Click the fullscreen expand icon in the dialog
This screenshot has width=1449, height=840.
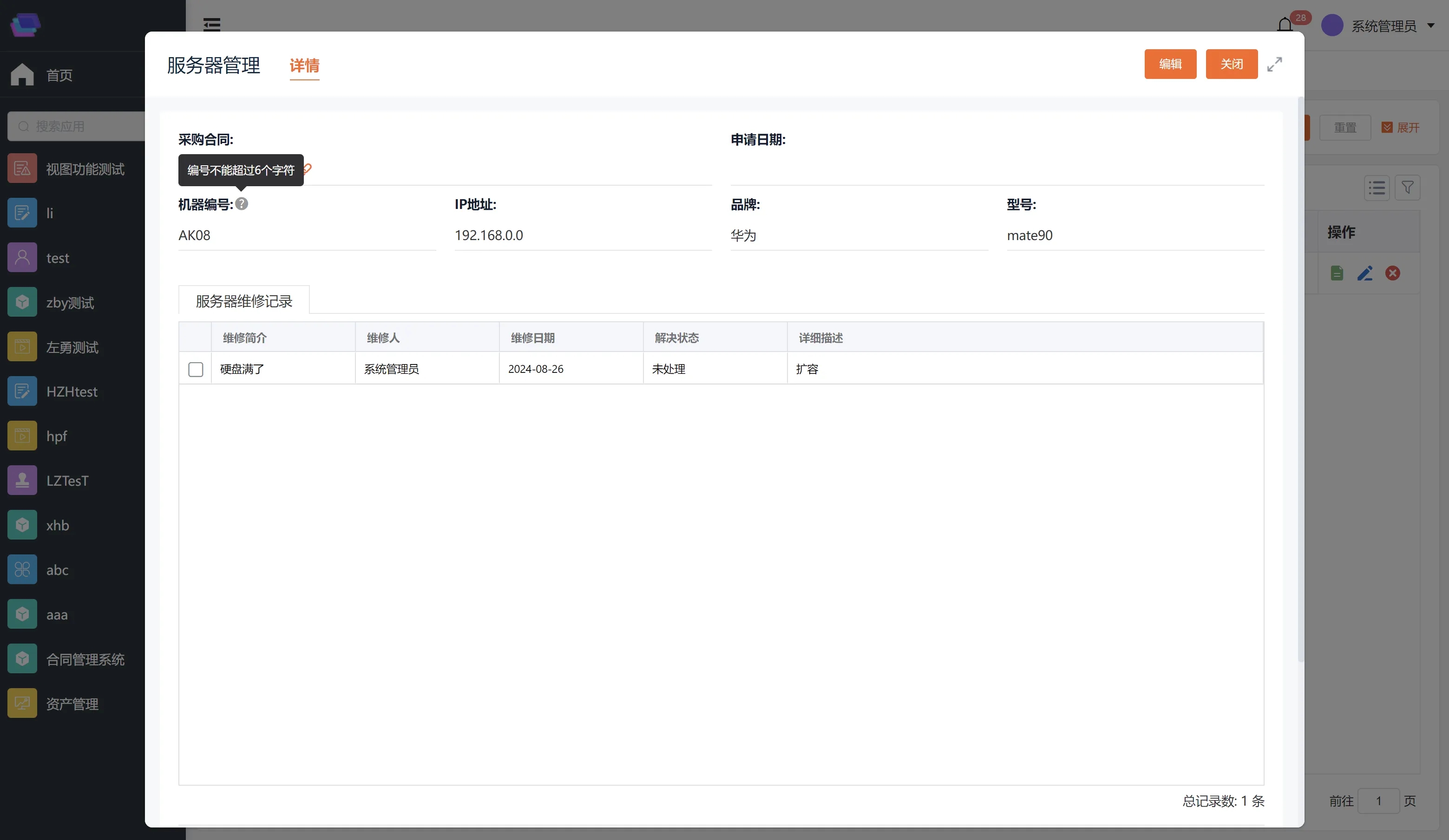tap(1274, 65)
